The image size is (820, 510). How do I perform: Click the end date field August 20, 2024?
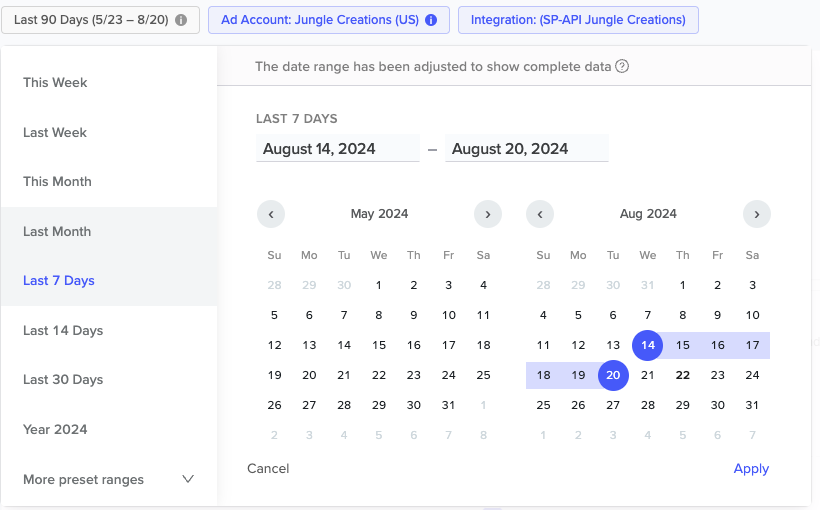click(x=527, y=149)
